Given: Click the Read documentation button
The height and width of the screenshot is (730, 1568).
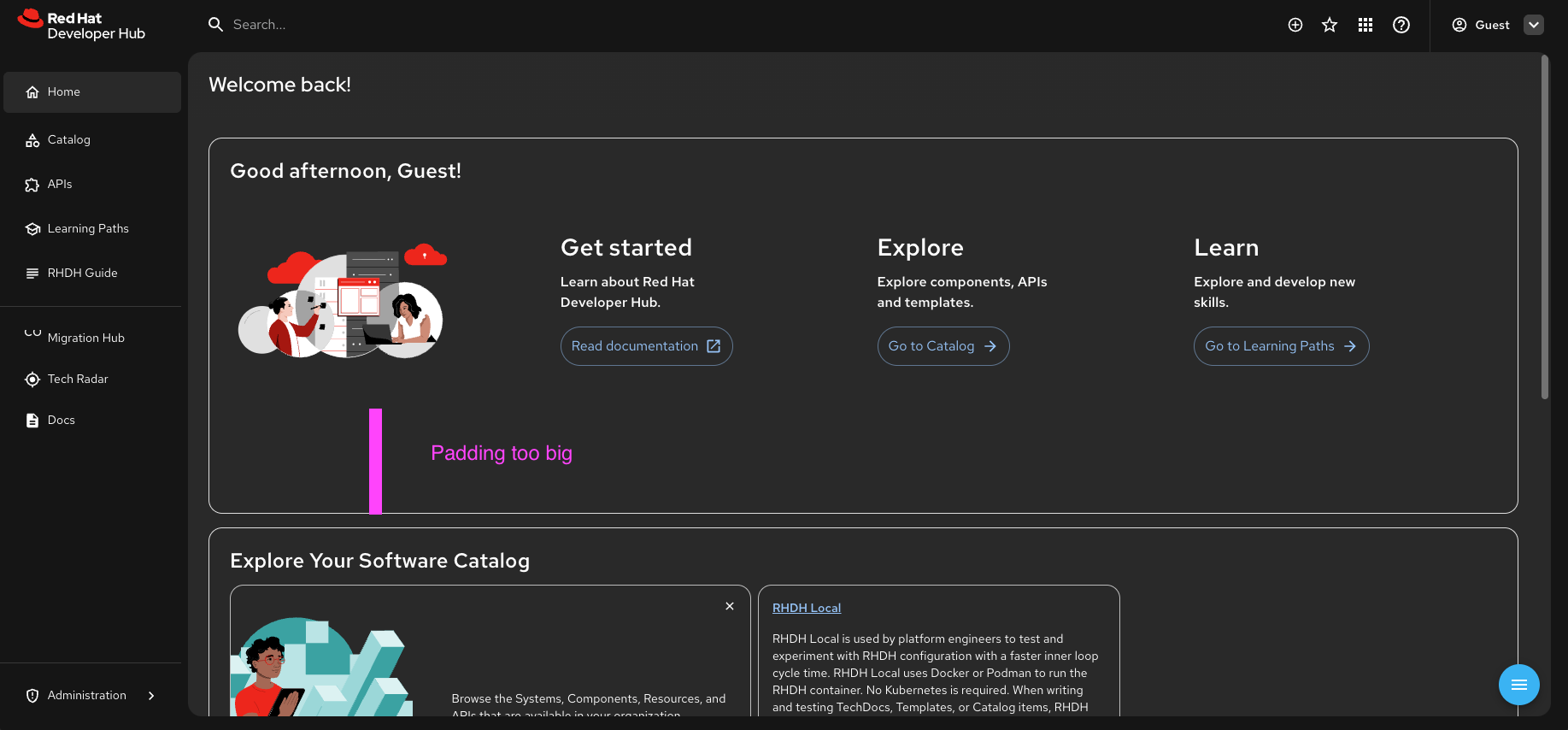Looking at the screenshot, I should [646, 346].
